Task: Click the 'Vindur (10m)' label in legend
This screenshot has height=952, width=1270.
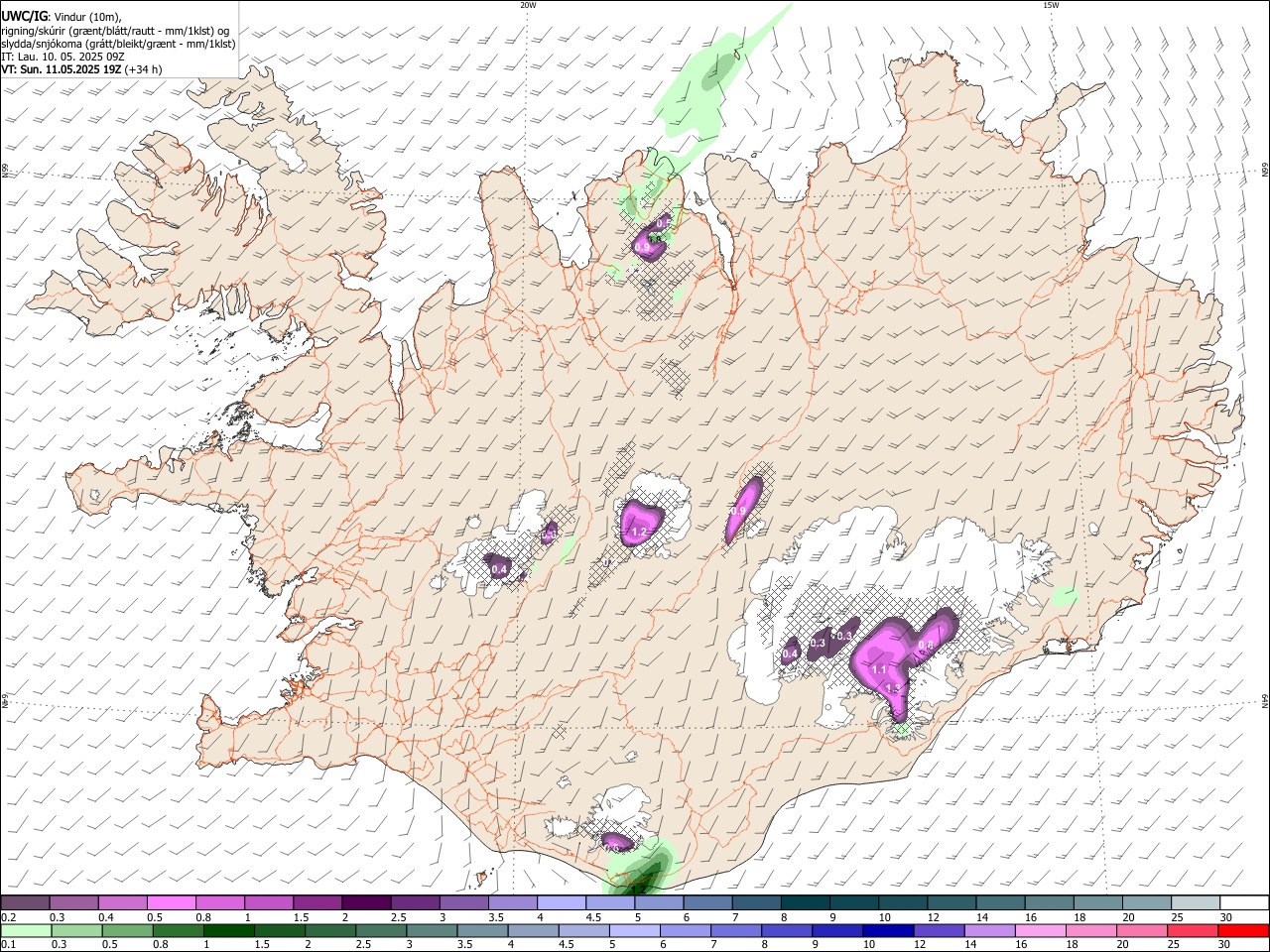Action: (x=86, y=17)
